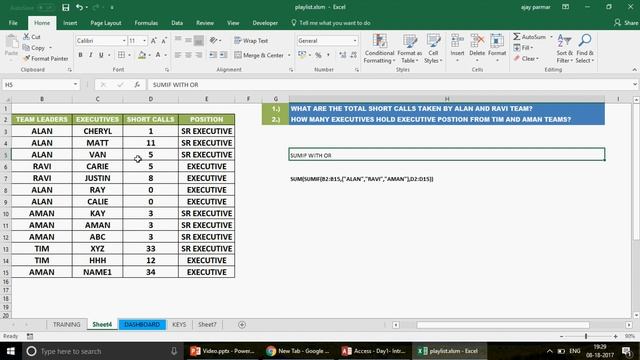640x360 pixels.
Task: Apply Percent Style format
Action: pos(318,55)
